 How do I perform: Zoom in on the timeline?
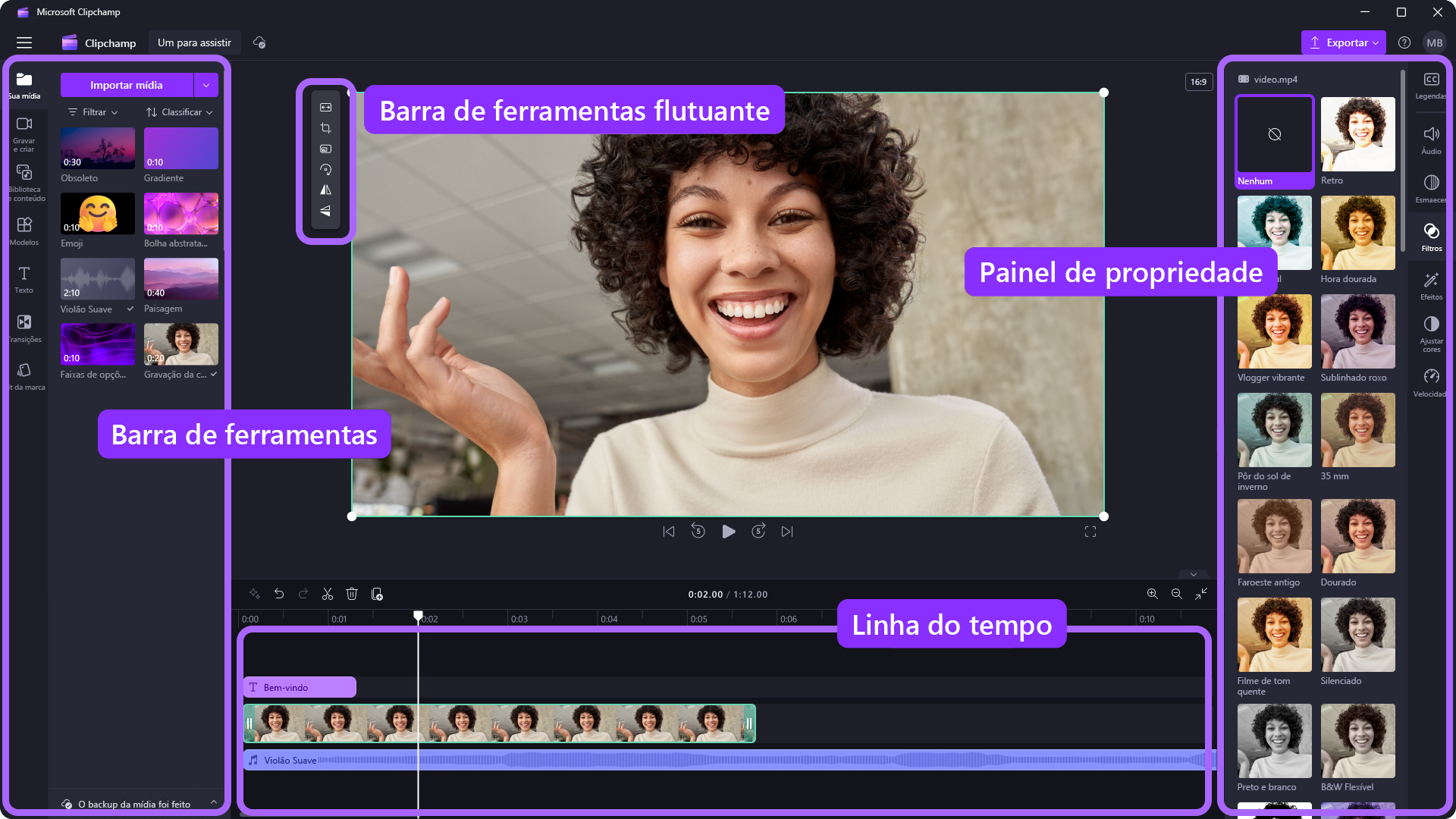1153,594
